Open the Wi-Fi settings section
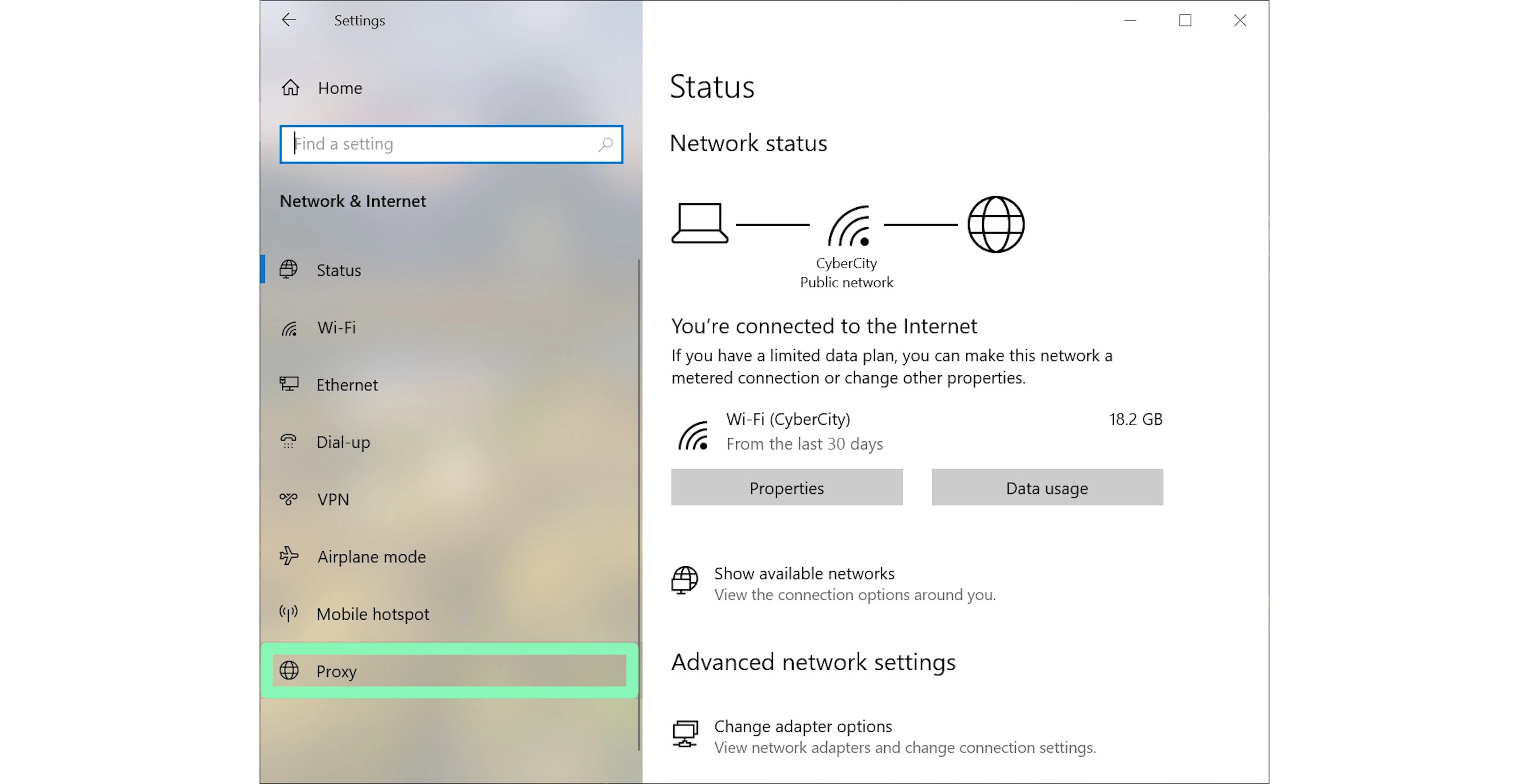This screenshot has width=1529, height=784. click(x=450, y=328)
